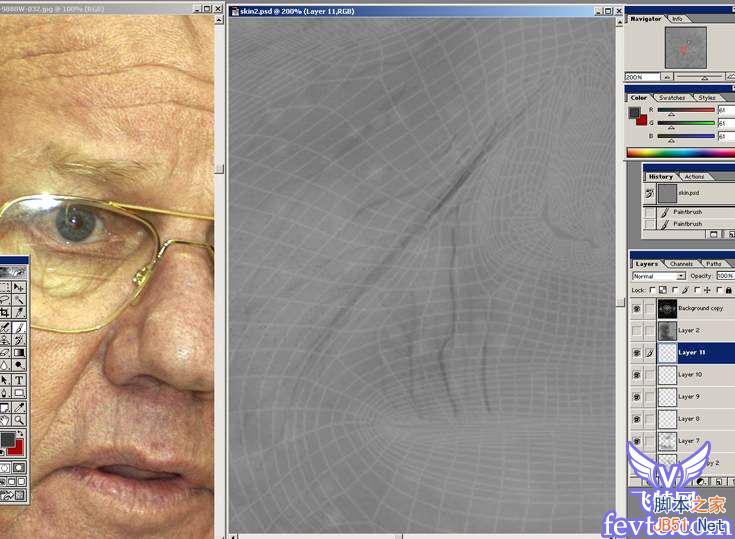Select the Paintbrush tool in toolbox
Viewport: 735px width, 539px height.
(18, 327)
